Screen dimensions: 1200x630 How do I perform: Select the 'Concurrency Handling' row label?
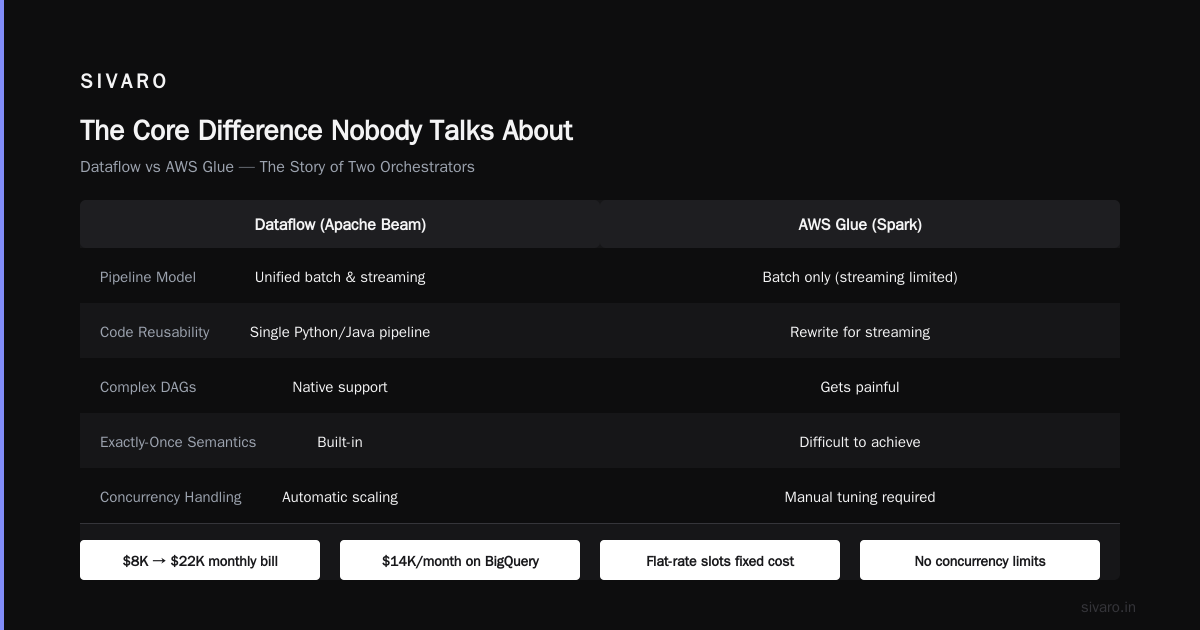pyautogui.click(x=171, y=497)
